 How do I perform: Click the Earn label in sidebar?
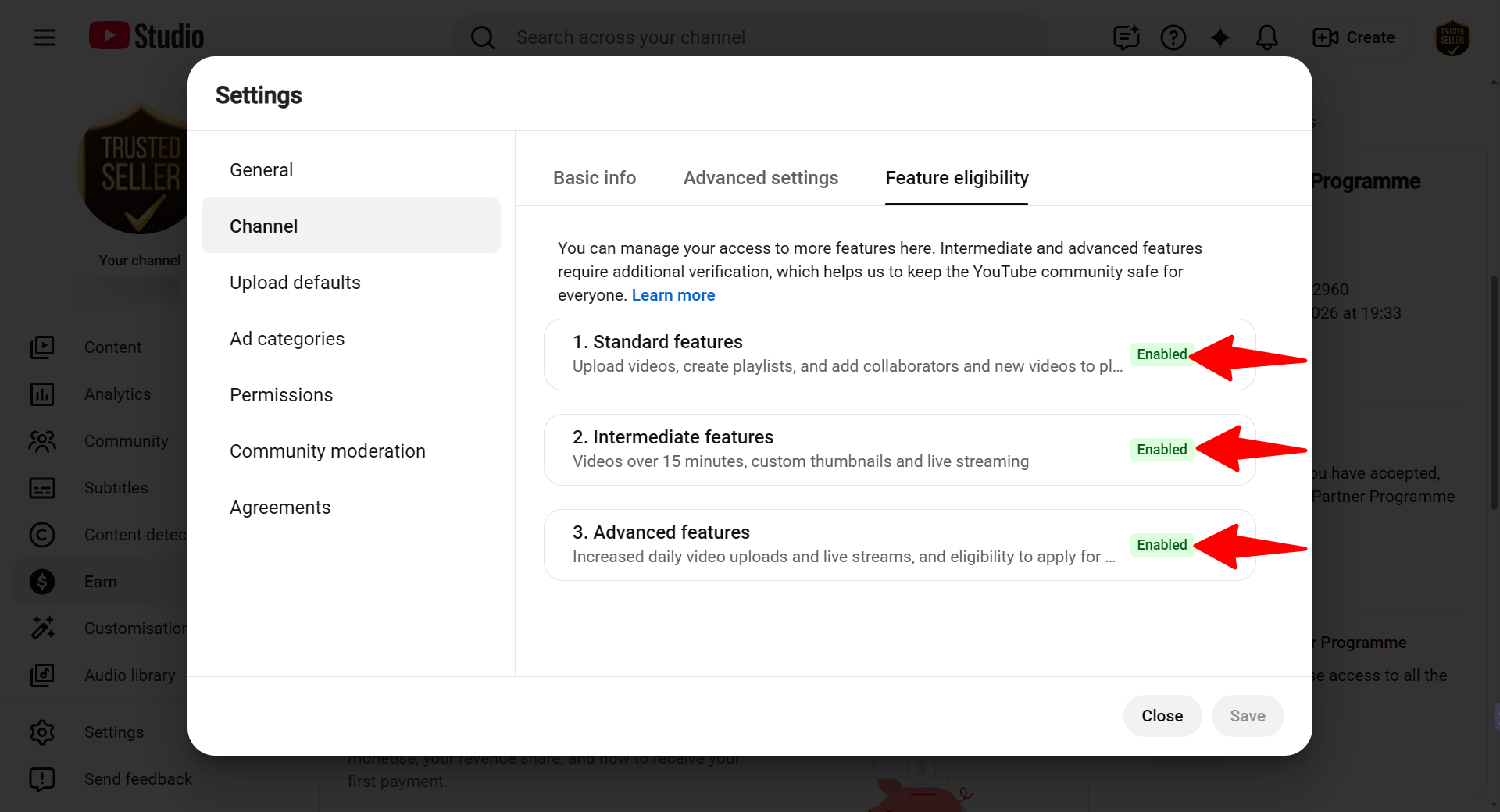101,582
